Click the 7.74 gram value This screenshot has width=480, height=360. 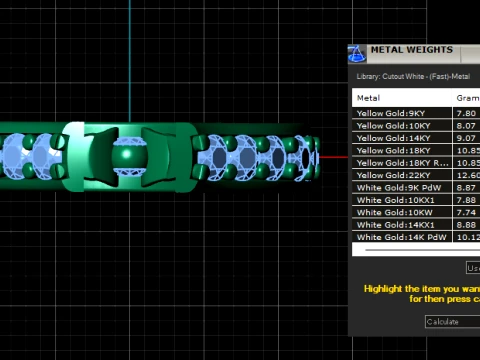[x=466, y=212]
